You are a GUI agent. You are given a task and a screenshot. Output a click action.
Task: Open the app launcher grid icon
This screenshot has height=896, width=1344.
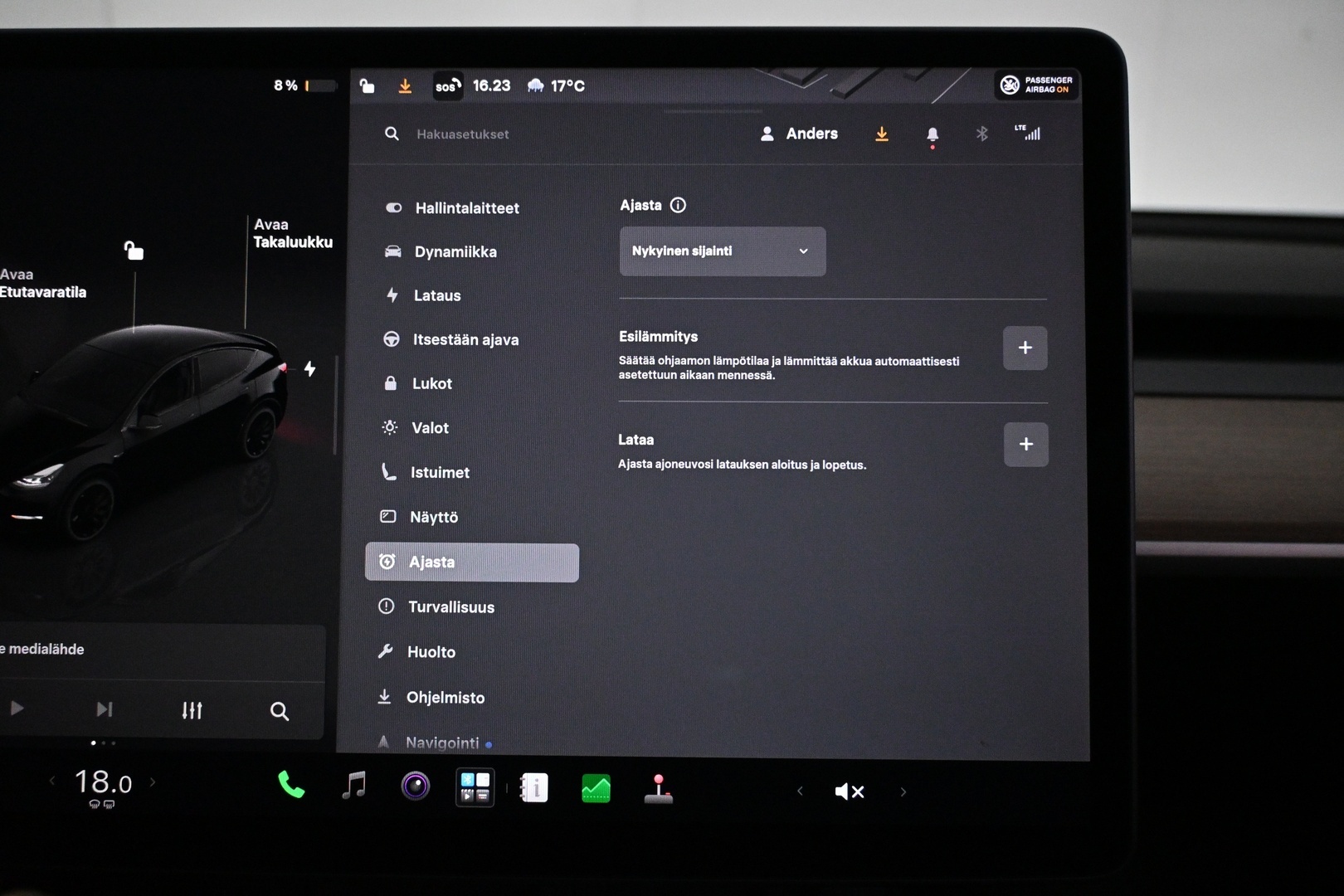click(475, 787)
